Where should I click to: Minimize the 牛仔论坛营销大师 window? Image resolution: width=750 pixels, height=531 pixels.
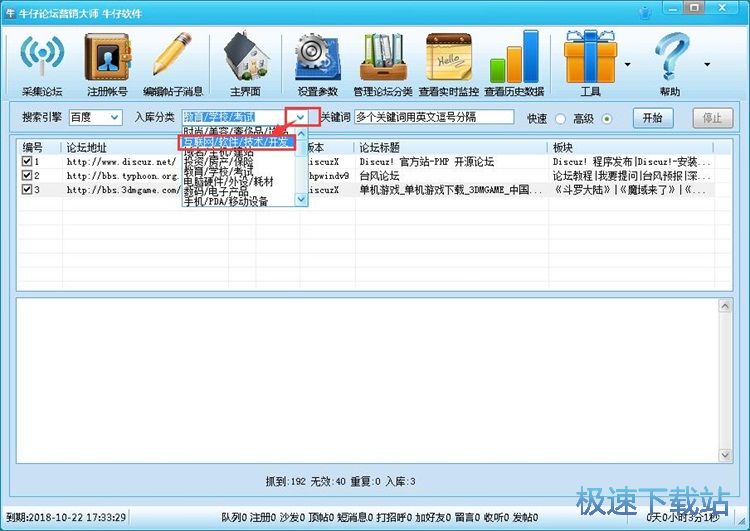coord(672,8)
